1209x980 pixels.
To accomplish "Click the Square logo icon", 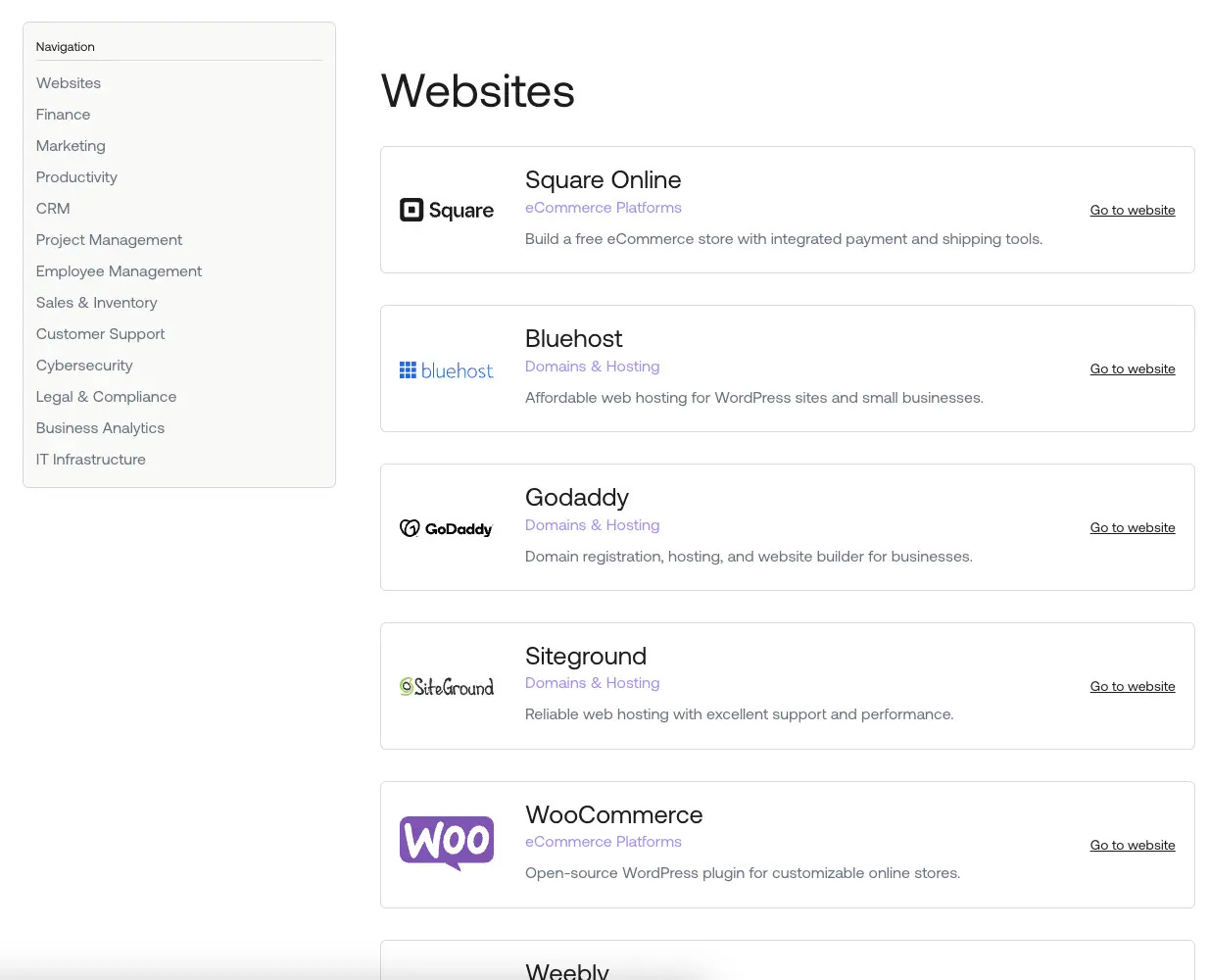I will [447, 210].
